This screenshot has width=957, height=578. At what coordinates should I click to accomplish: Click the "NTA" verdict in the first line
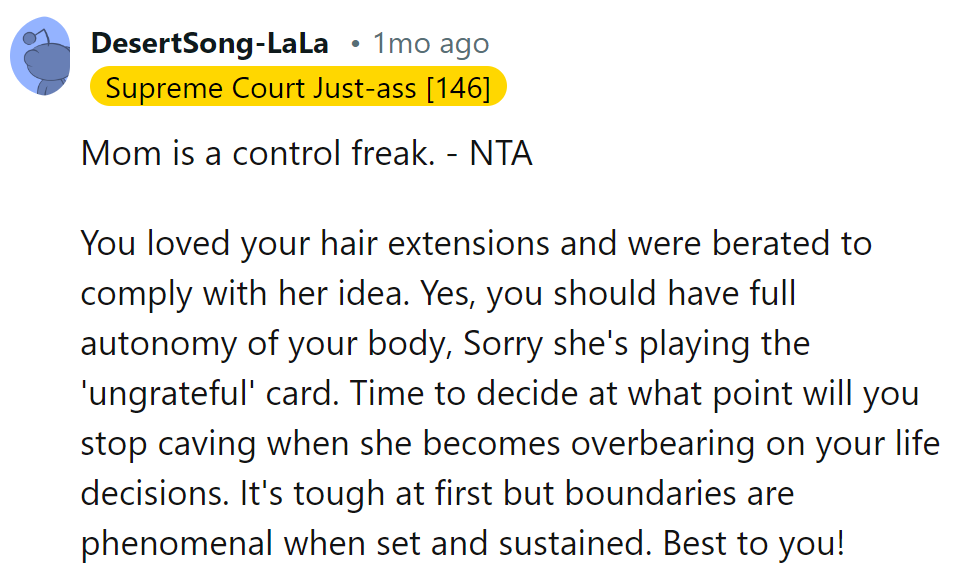(500, 155)
